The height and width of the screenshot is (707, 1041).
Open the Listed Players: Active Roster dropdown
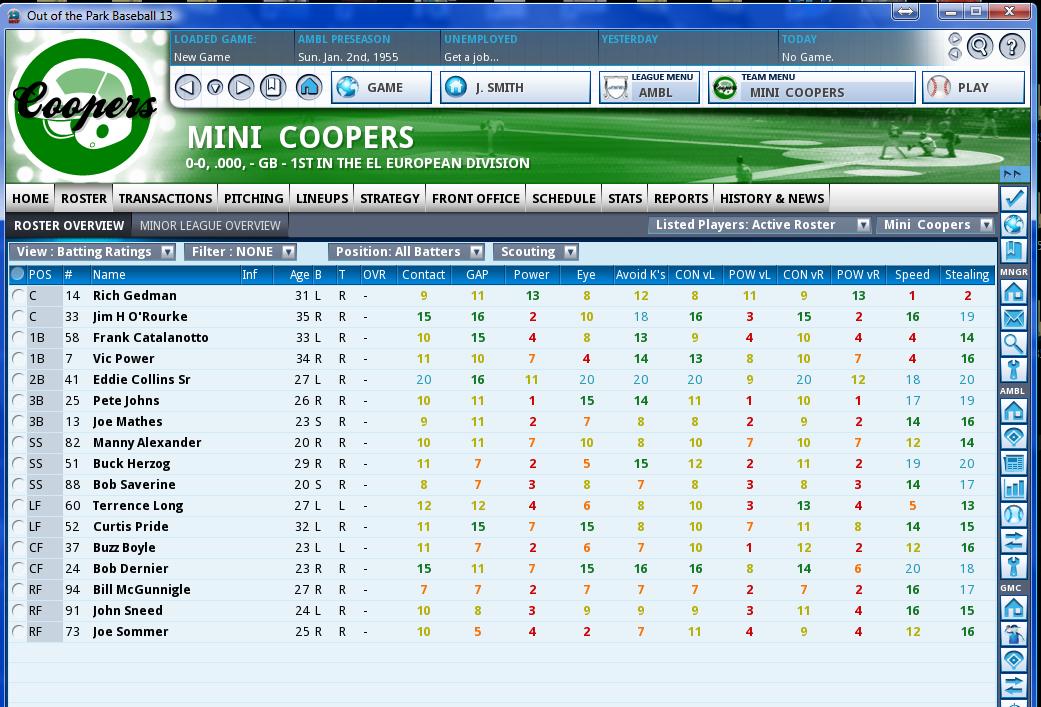(760, 225)
